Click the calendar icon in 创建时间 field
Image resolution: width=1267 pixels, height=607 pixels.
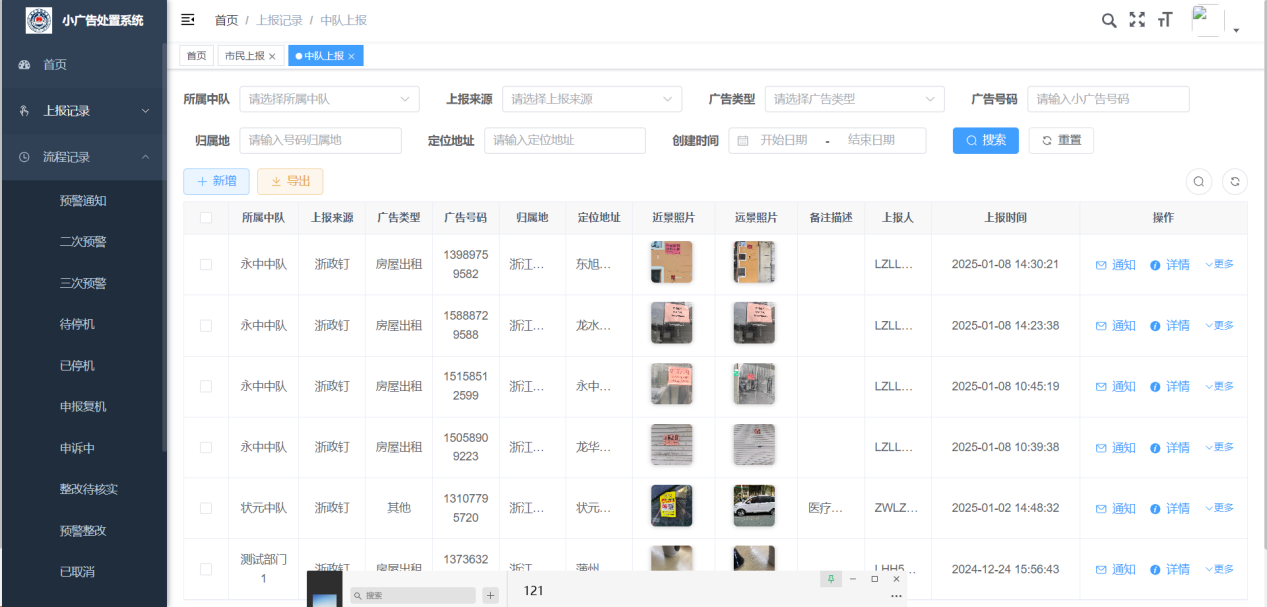point(743,141)
